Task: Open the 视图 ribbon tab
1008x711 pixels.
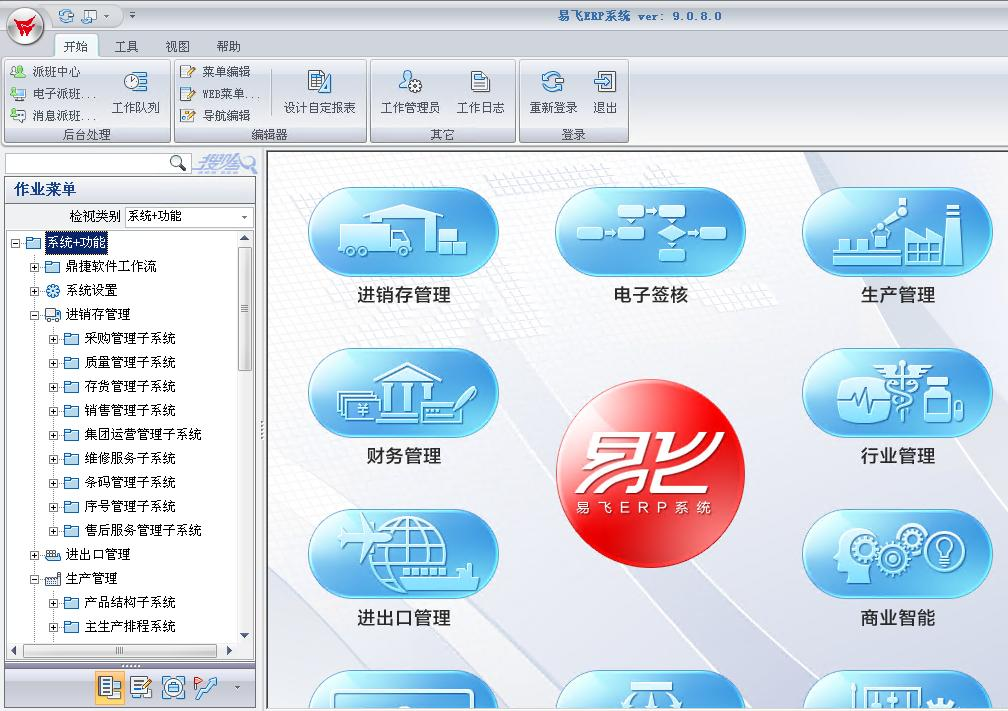Action: [x=177, y=46]
